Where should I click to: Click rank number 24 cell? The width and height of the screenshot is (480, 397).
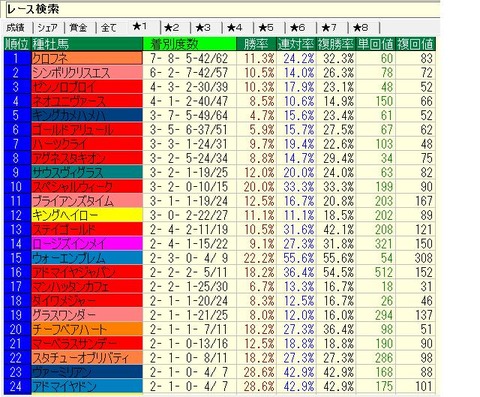click(18, 386)
